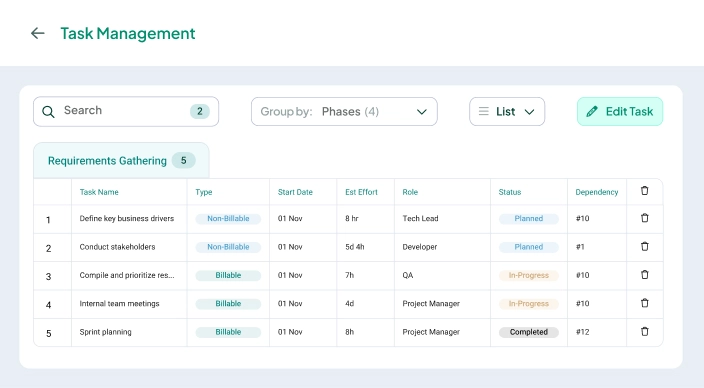Screen dimensions: 704x388
Task: Click the 4d effort value
Action: pyautogui.click(x=349, y=304)
